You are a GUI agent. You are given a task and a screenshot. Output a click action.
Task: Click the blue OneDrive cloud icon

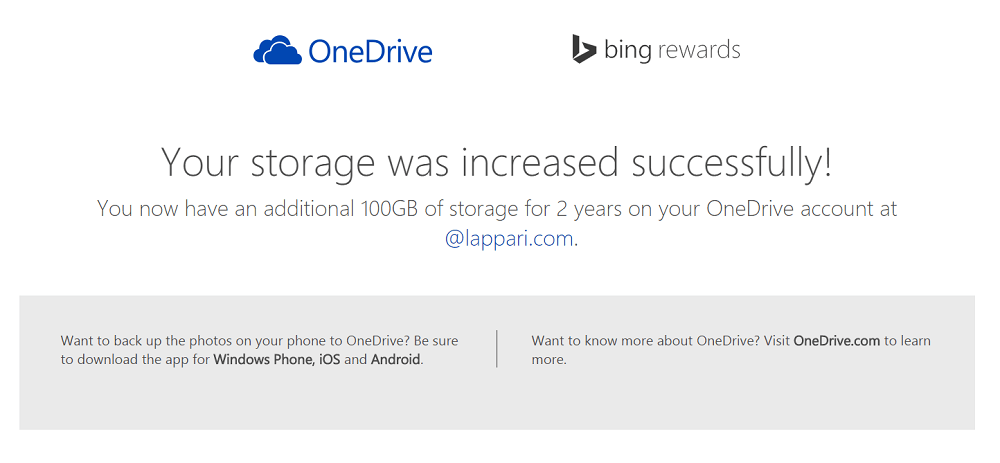click(x=277, y=50)
